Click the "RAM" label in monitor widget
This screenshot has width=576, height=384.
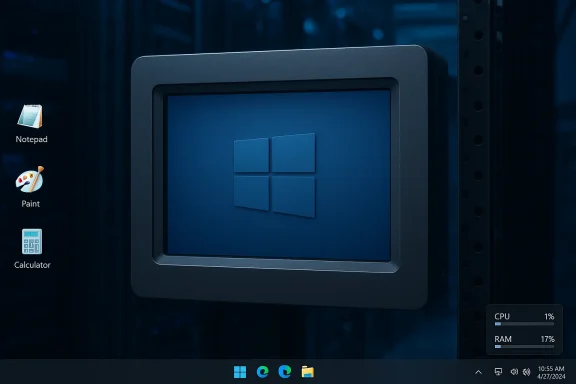(x=503, y=339)
